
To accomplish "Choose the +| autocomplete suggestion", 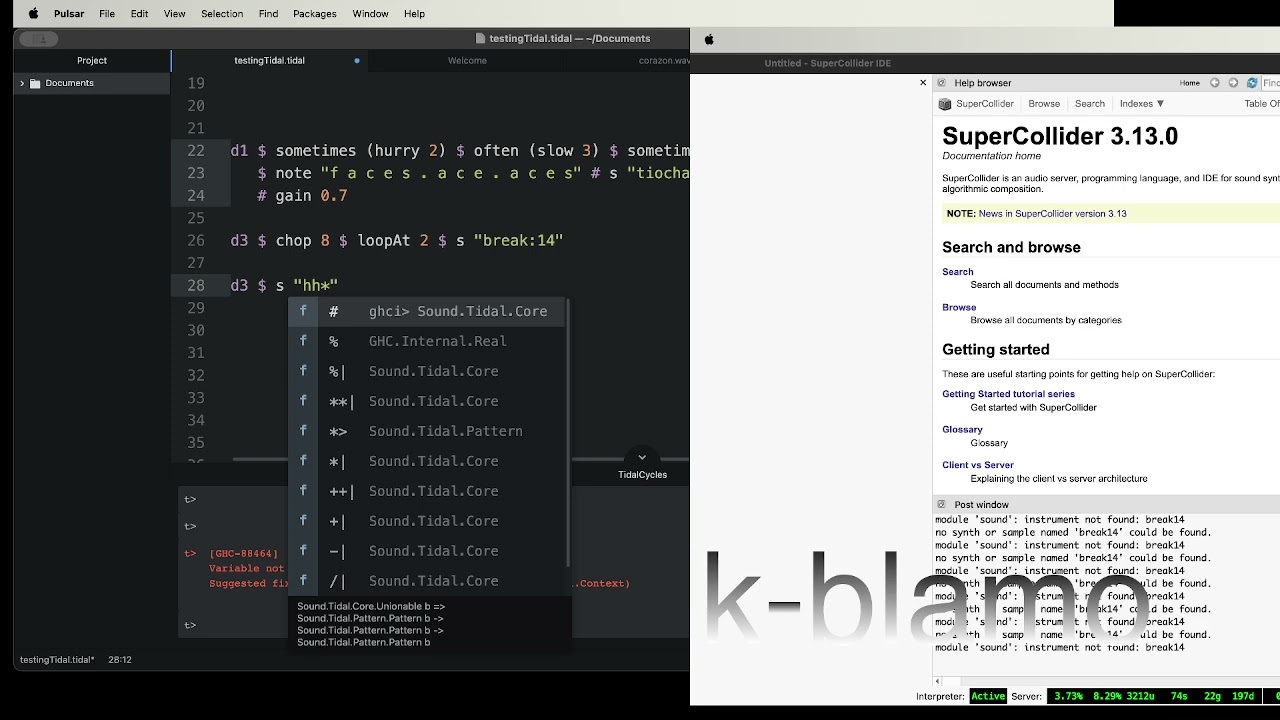I will 428,521.
